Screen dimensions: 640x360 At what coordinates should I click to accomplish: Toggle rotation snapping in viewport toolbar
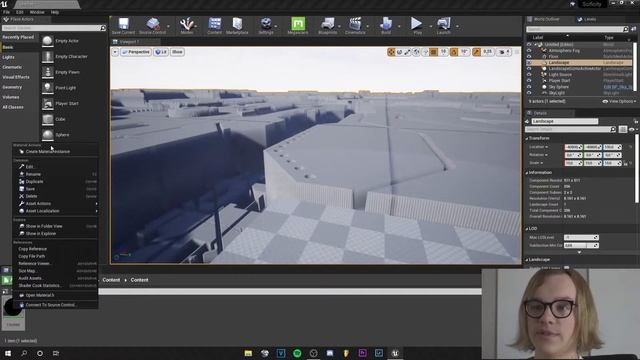(454, 52)
